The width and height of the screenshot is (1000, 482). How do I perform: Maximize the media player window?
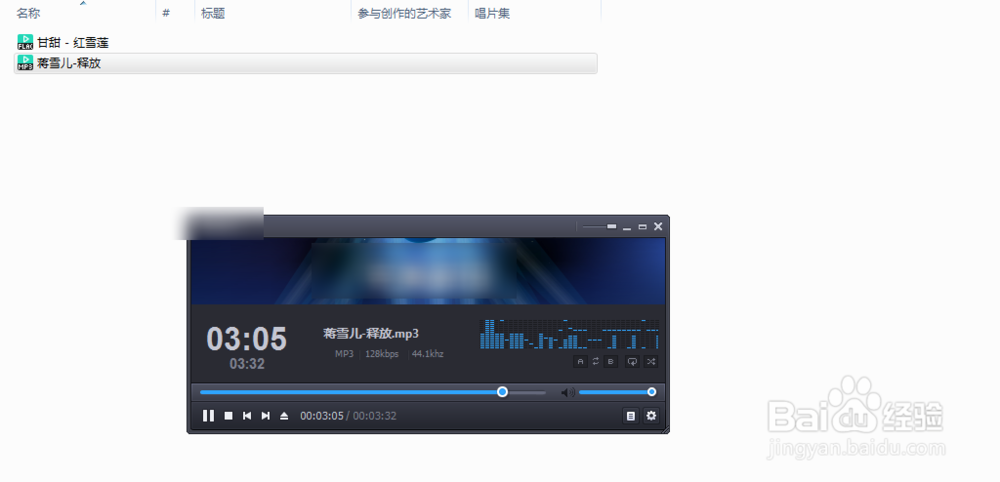click(642, 226)
